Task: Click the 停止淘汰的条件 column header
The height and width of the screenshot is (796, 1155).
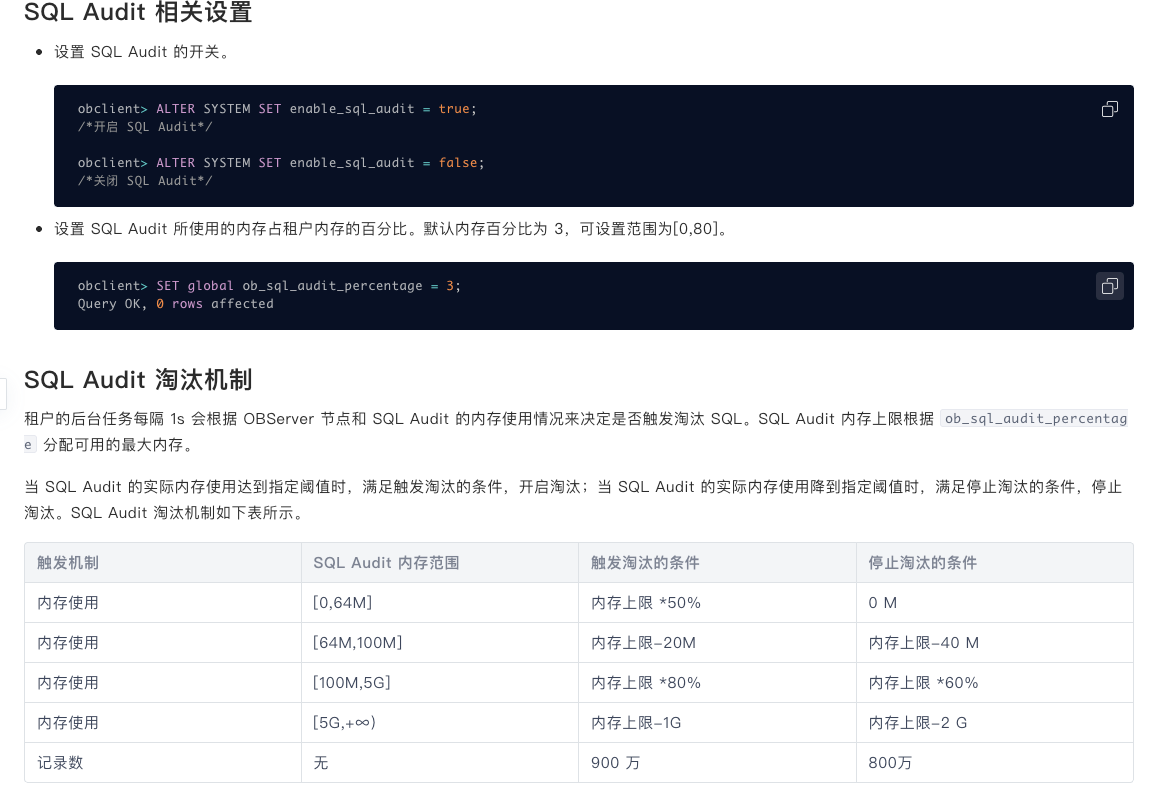Action: coord(922,562)
